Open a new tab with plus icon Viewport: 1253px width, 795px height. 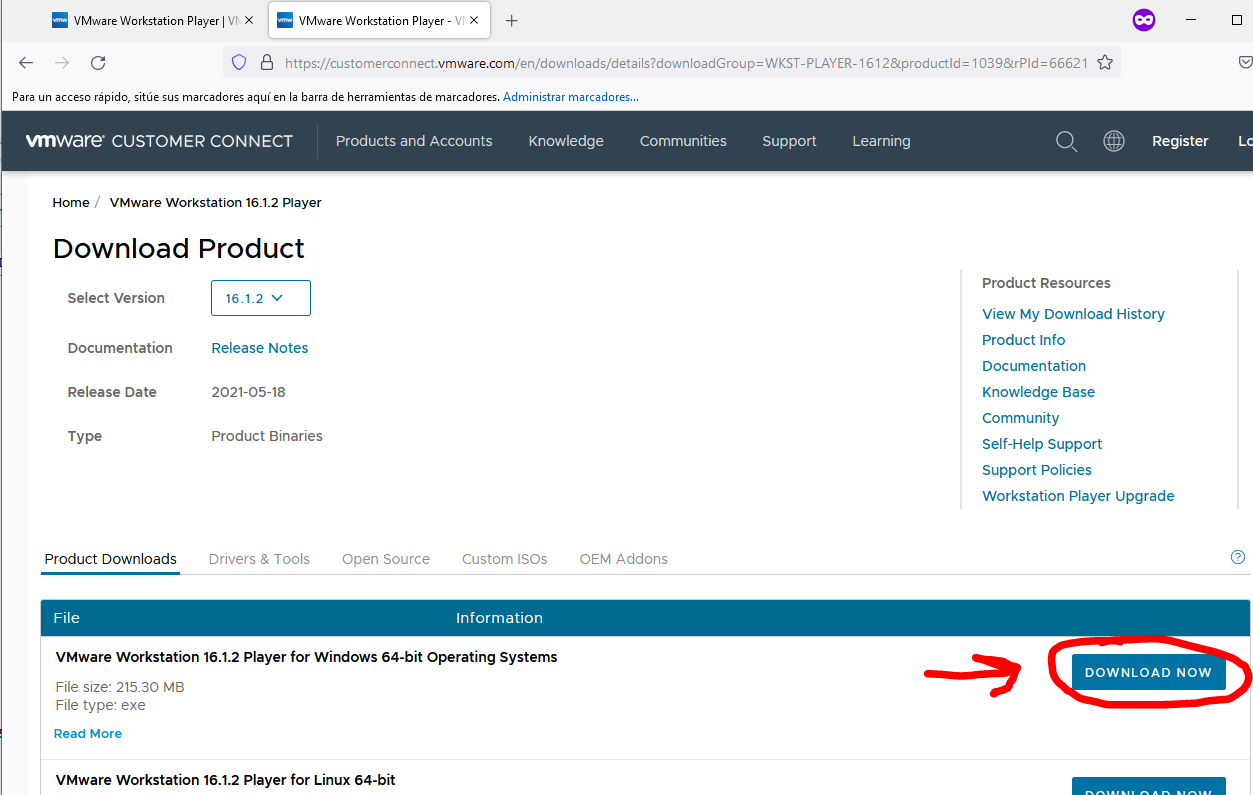click(x=512, y=20)
